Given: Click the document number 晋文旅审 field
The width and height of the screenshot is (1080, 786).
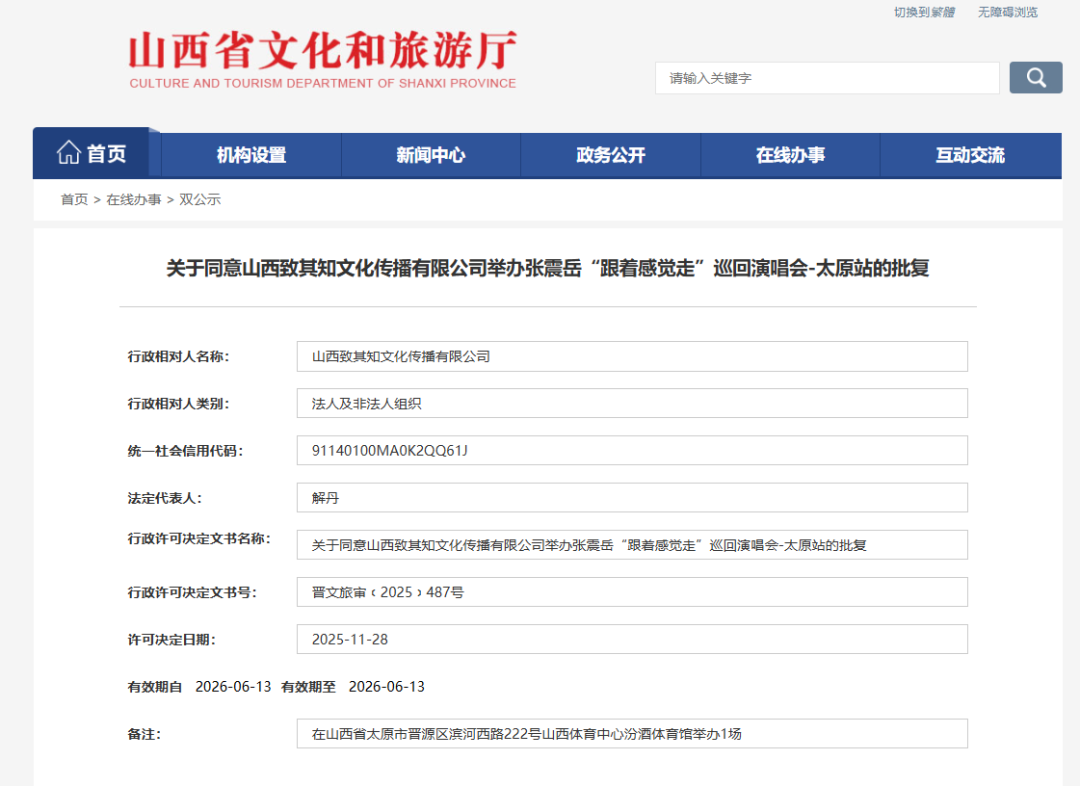Looking at the screenshot, I should [x=632, y=592].
